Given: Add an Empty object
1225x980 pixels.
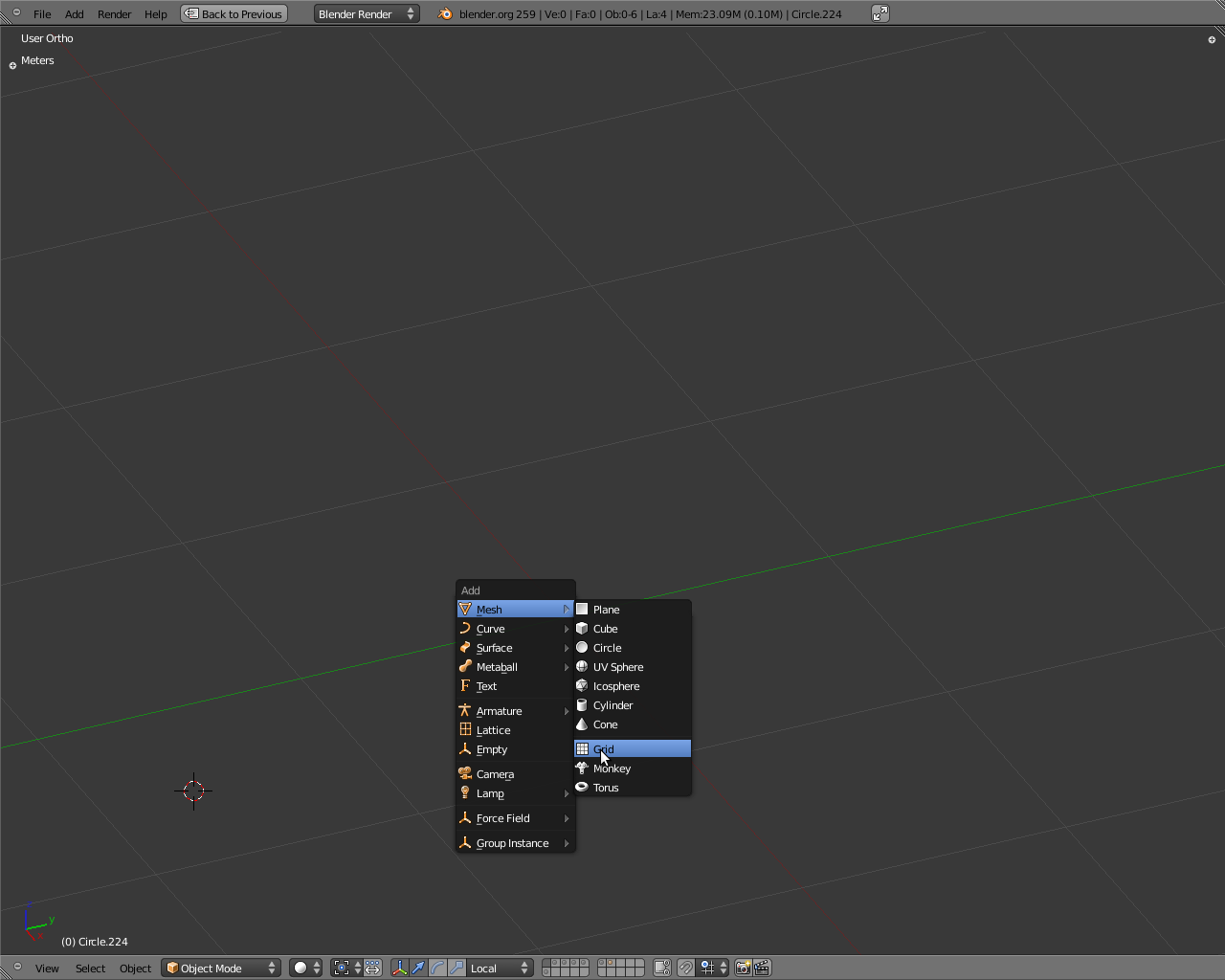Looking at the screenshot, I should point(515,749).
